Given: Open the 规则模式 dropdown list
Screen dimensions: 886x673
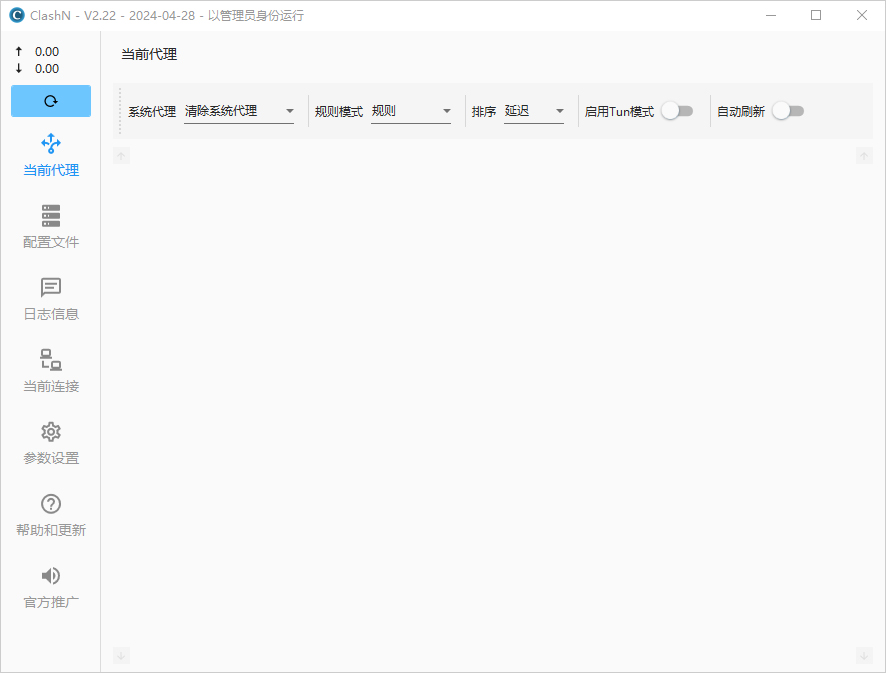Looking at the screenshot, I should 411,111.
